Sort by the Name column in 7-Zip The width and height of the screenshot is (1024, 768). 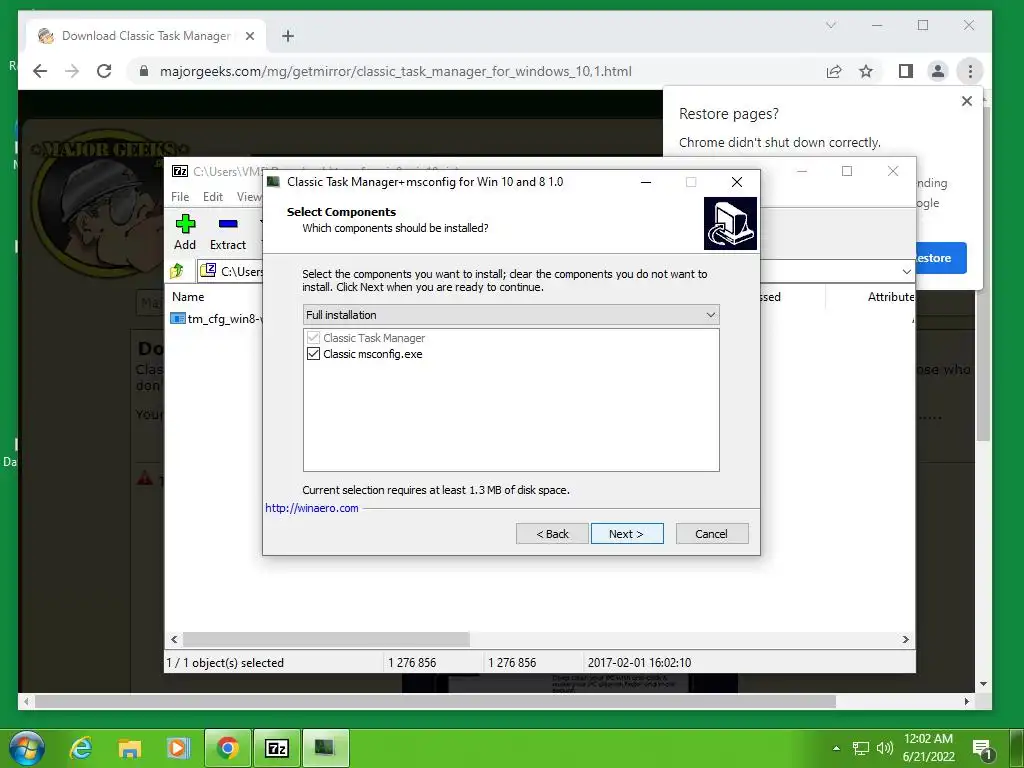[x=188, y=296]
